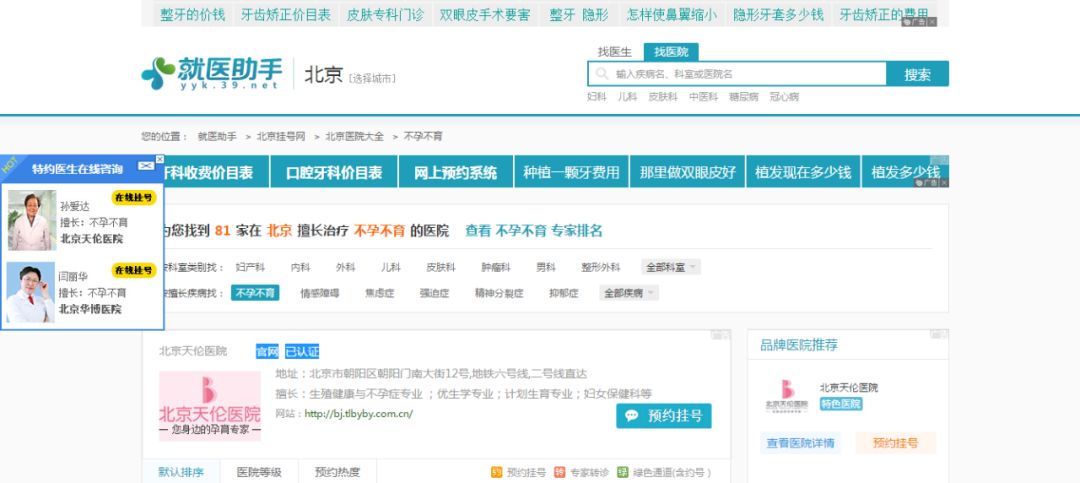Click doctor 闫丽华's profile photo
The height and width of the screenshot is (483, 1080).
coord(32,291)
